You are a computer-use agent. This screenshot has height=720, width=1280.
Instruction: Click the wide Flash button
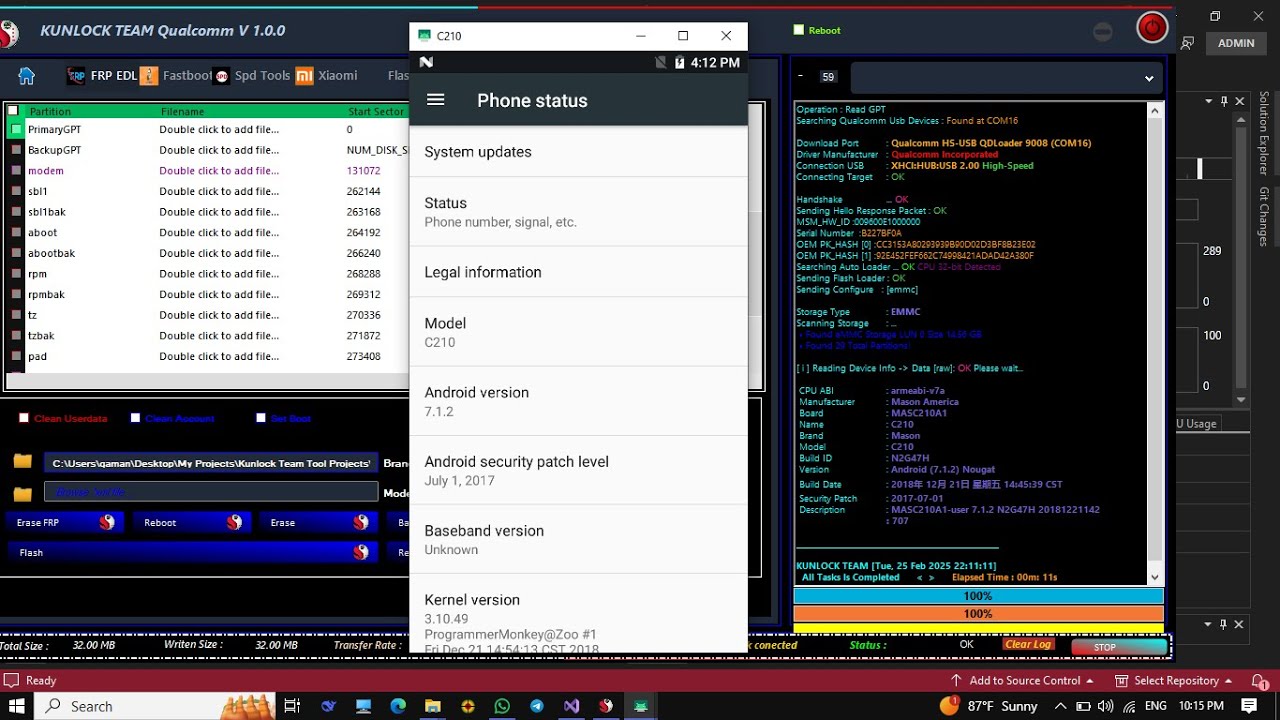click(192, 552)
